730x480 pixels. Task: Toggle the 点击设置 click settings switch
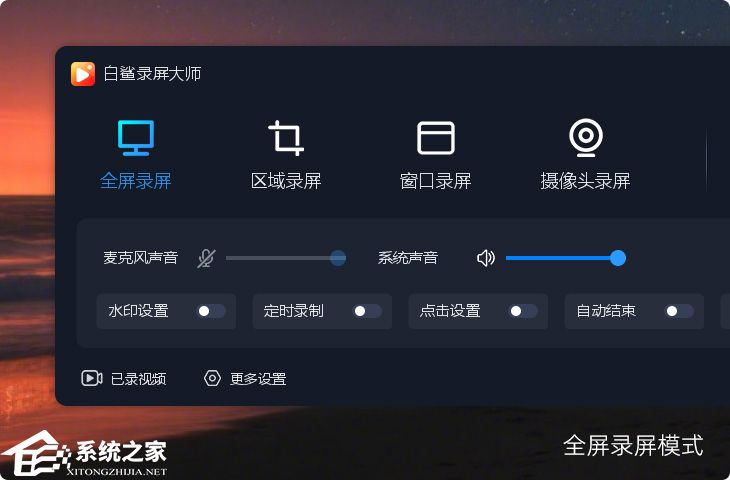[523, 311]
